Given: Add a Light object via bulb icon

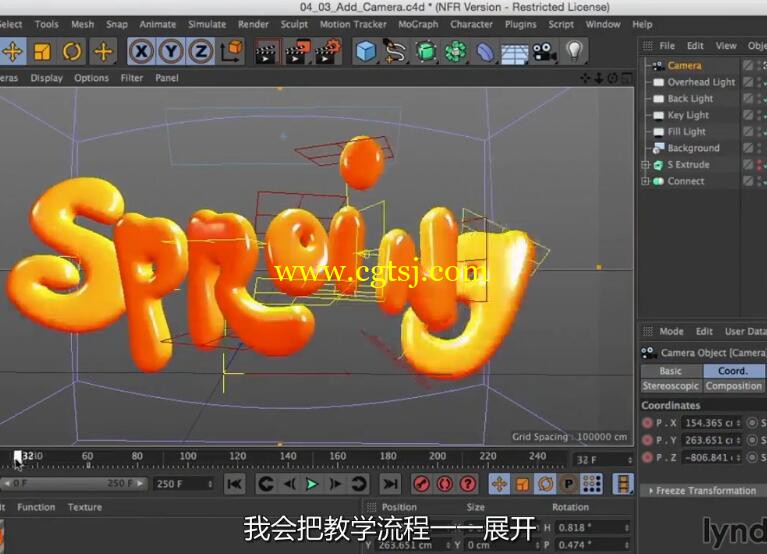Looking at the screenshot, I should 574,51.
